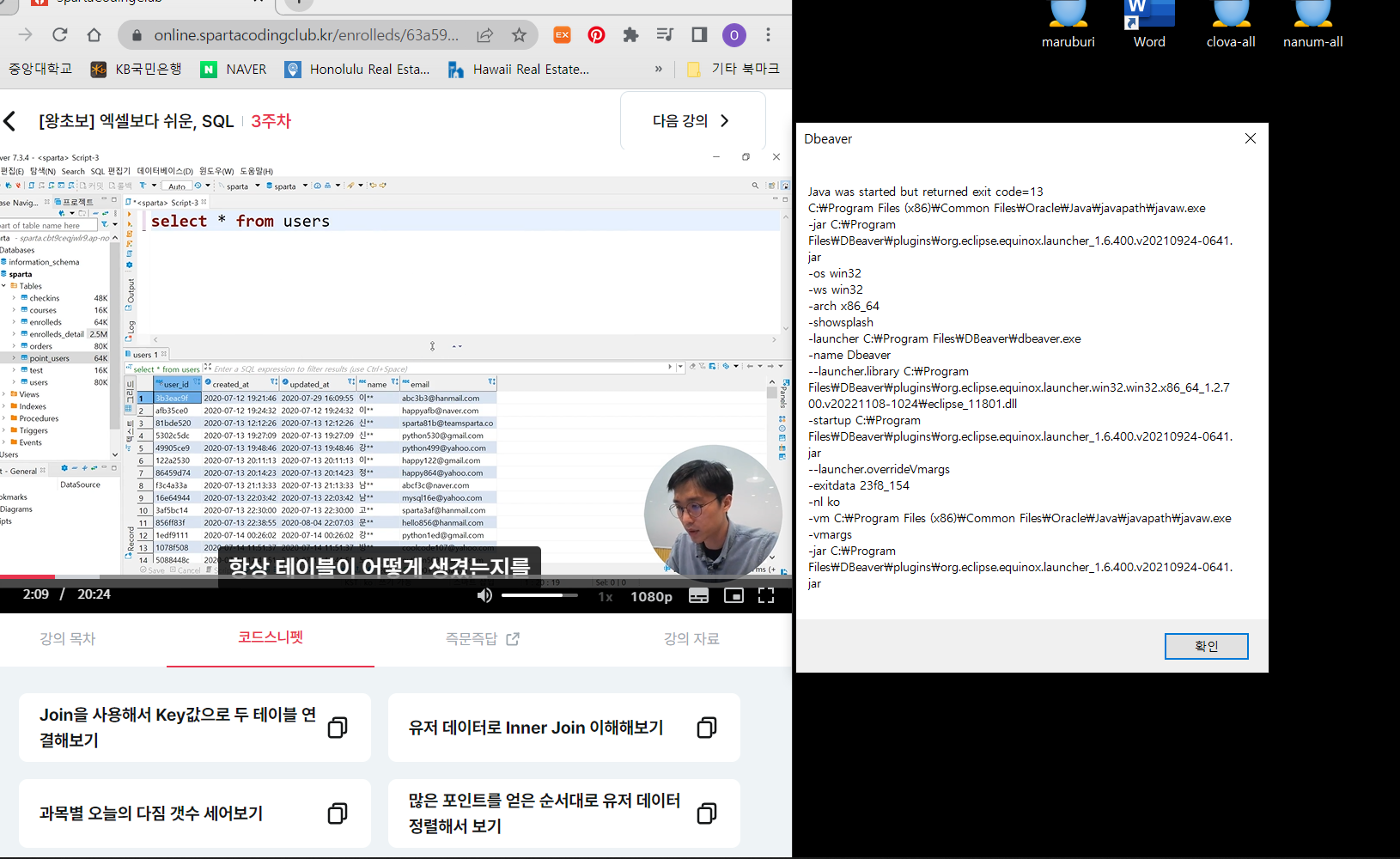Open the nanum-all desktop icon
This screenshot has height=859, width=1400.
(x=1312, y=26)
